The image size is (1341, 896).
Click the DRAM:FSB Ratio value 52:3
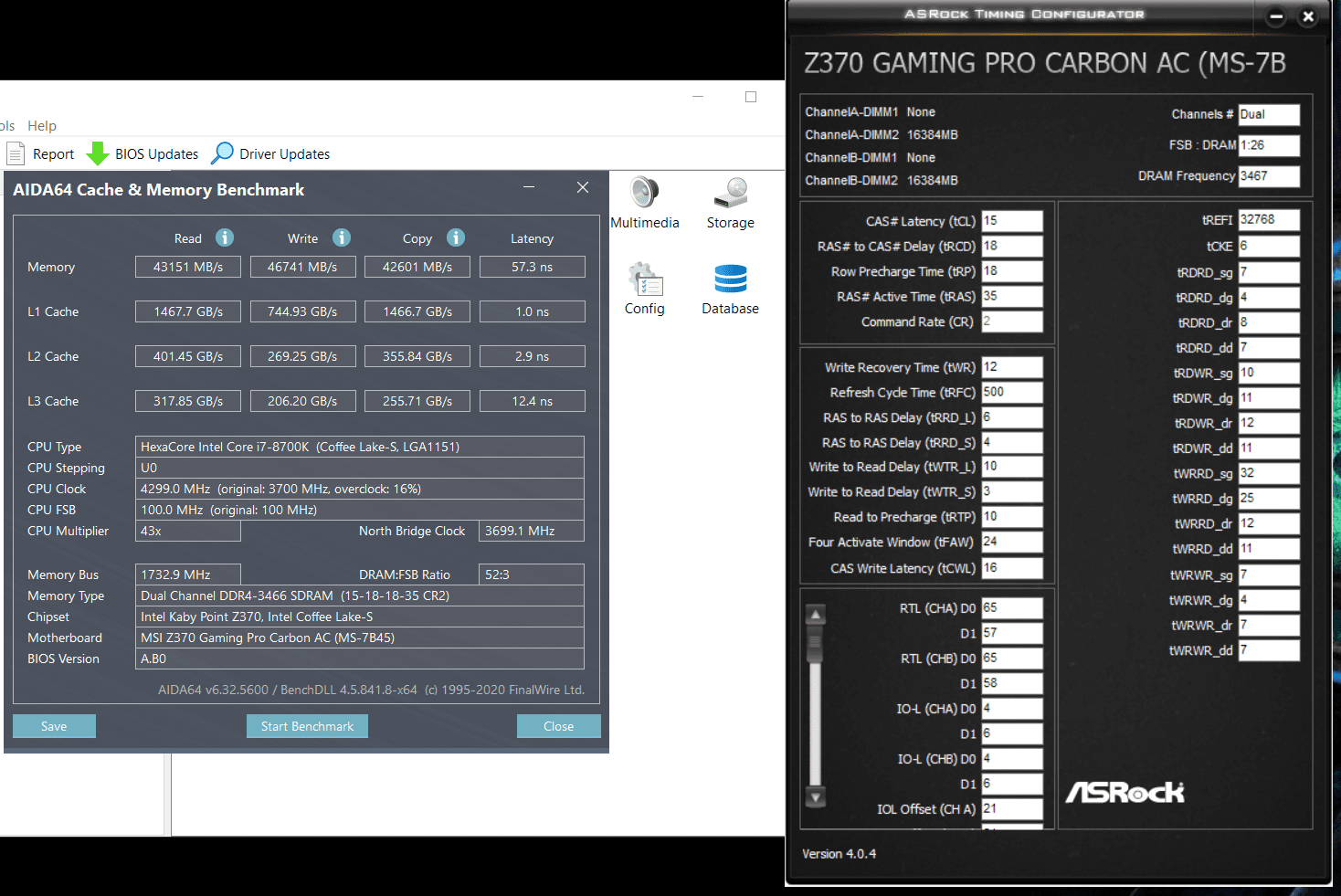point(532,574)
